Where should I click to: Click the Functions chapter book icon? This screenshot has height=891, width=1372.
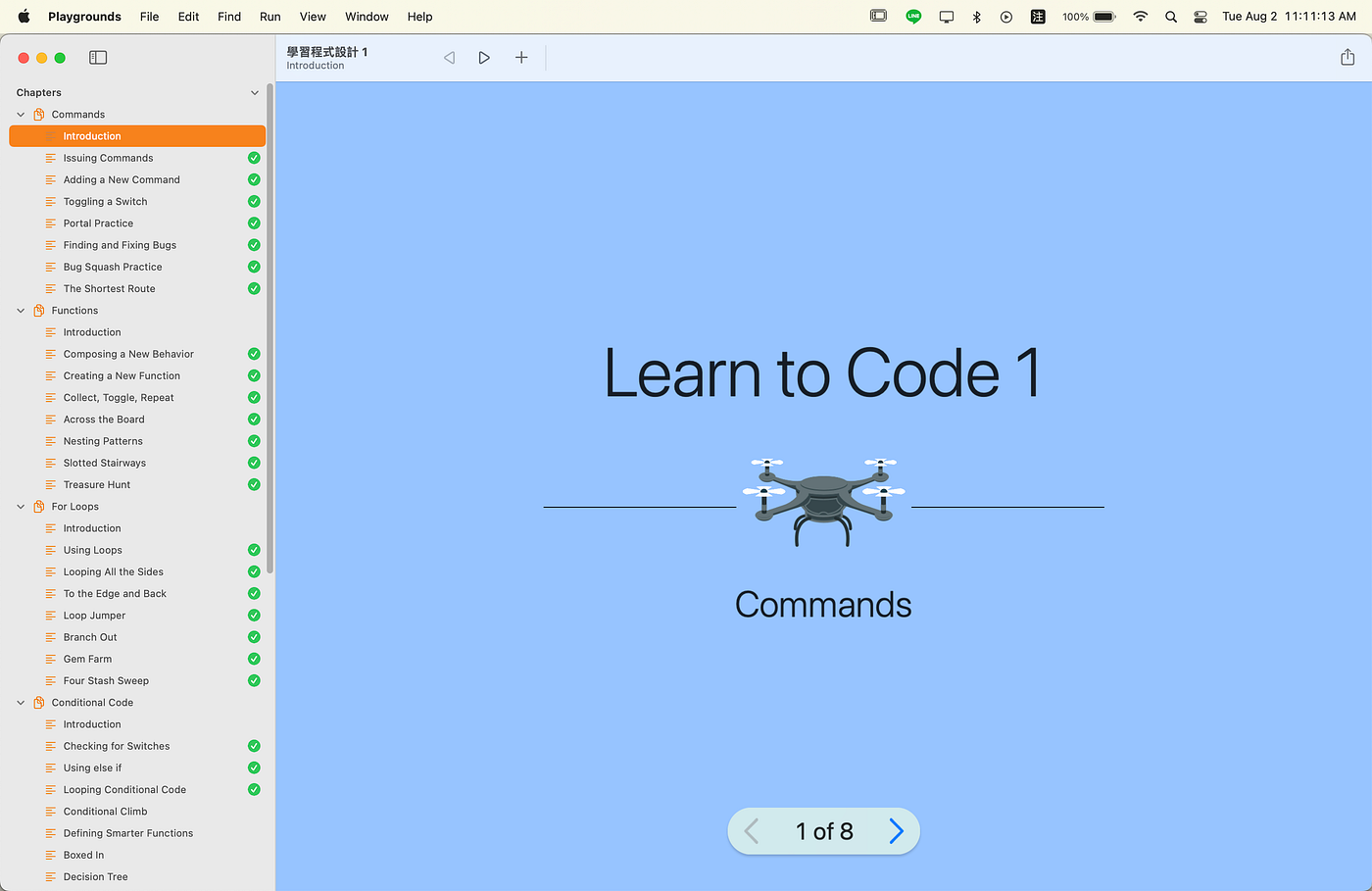tap(39, 310)
